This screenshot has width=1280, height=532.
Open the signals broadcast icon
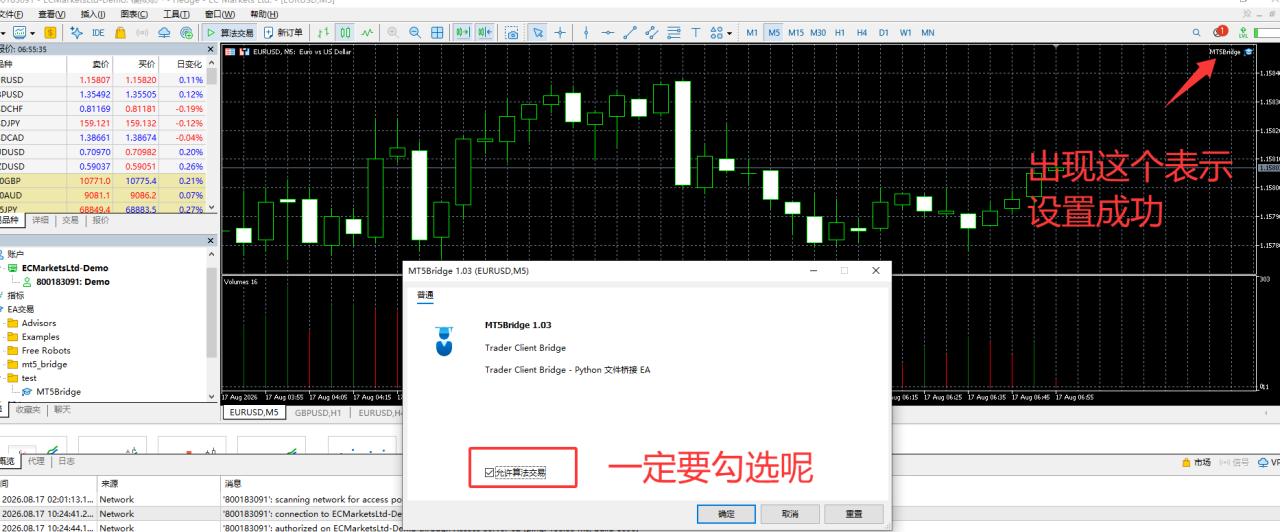click(142, 33)
